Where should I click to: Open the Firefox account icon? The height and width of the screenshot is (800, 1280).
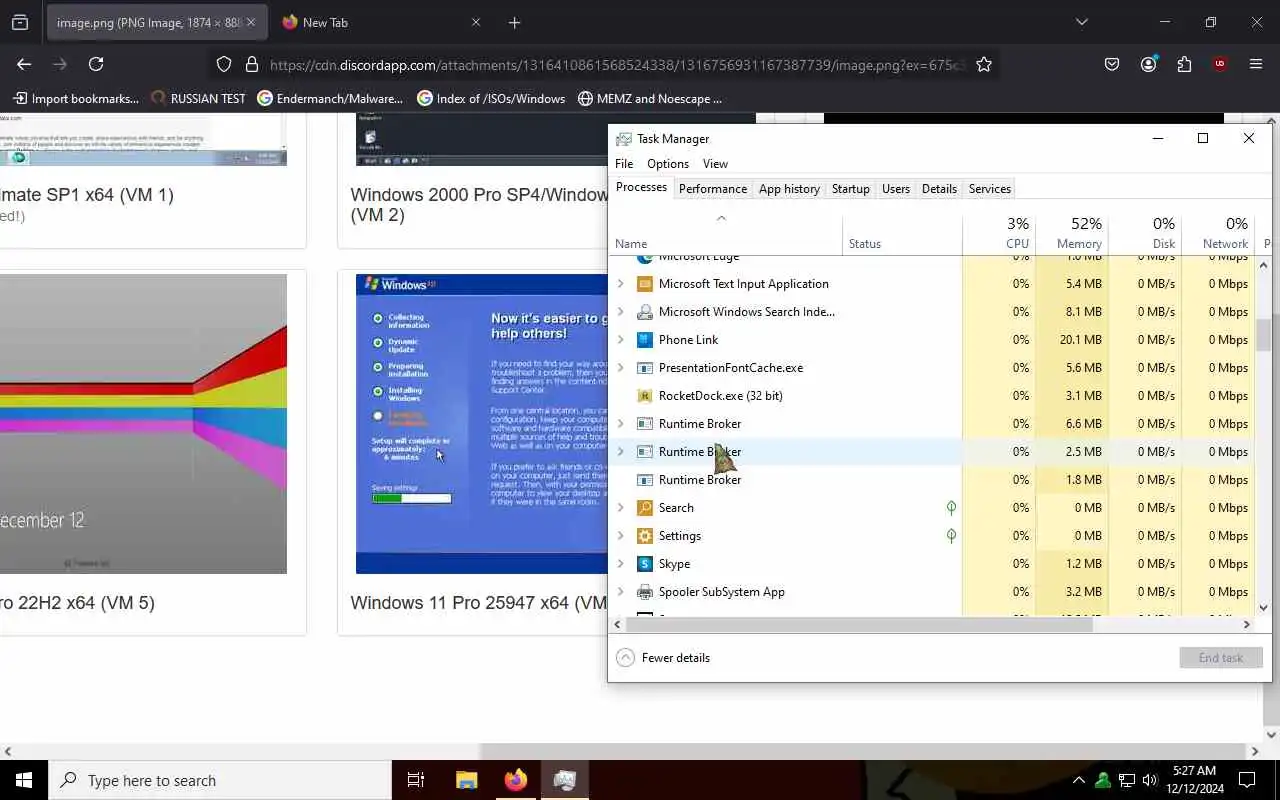pos(1148,64)
